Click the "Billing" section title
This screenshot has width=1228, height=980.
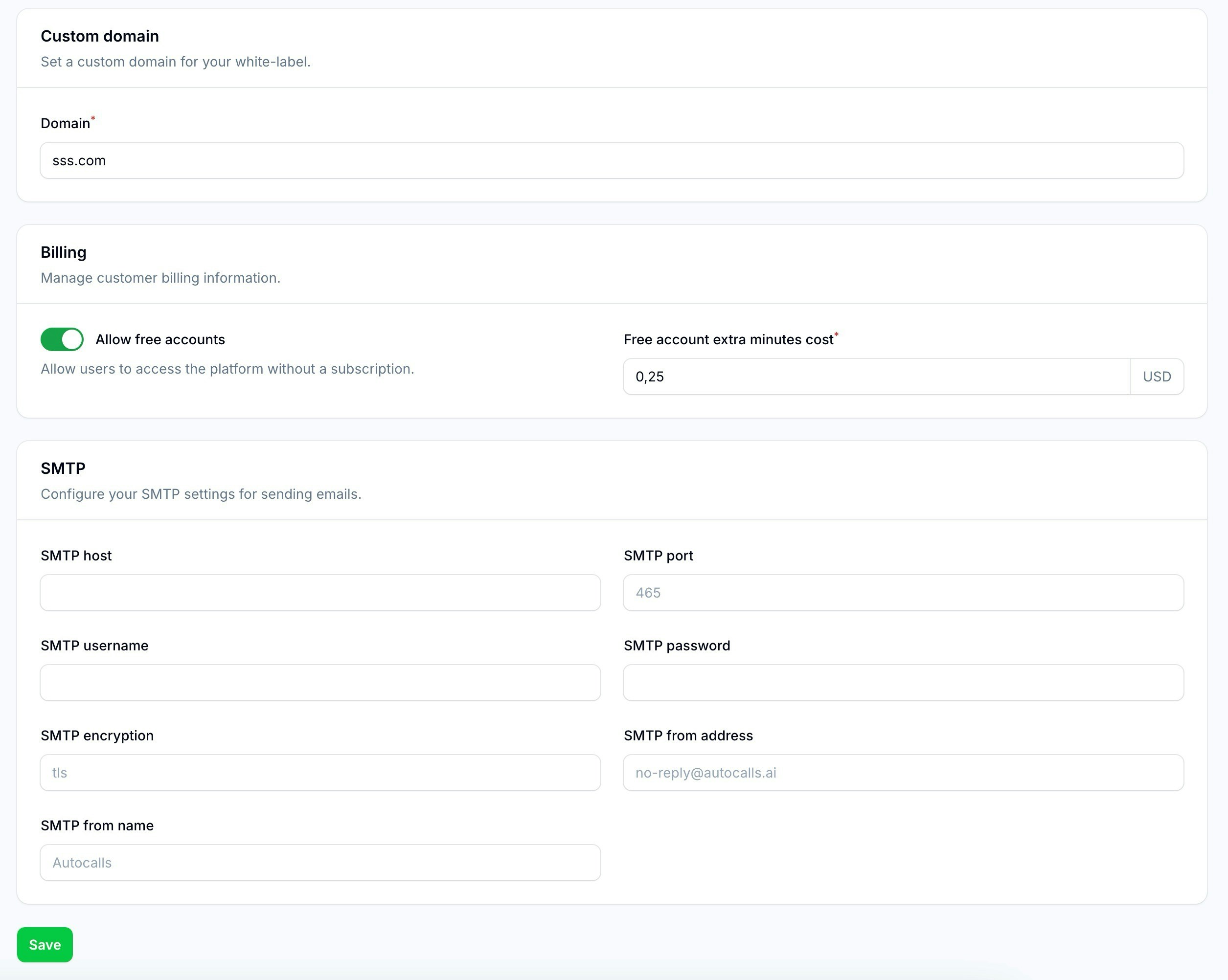pyautogui.click(x=63, y=252)
